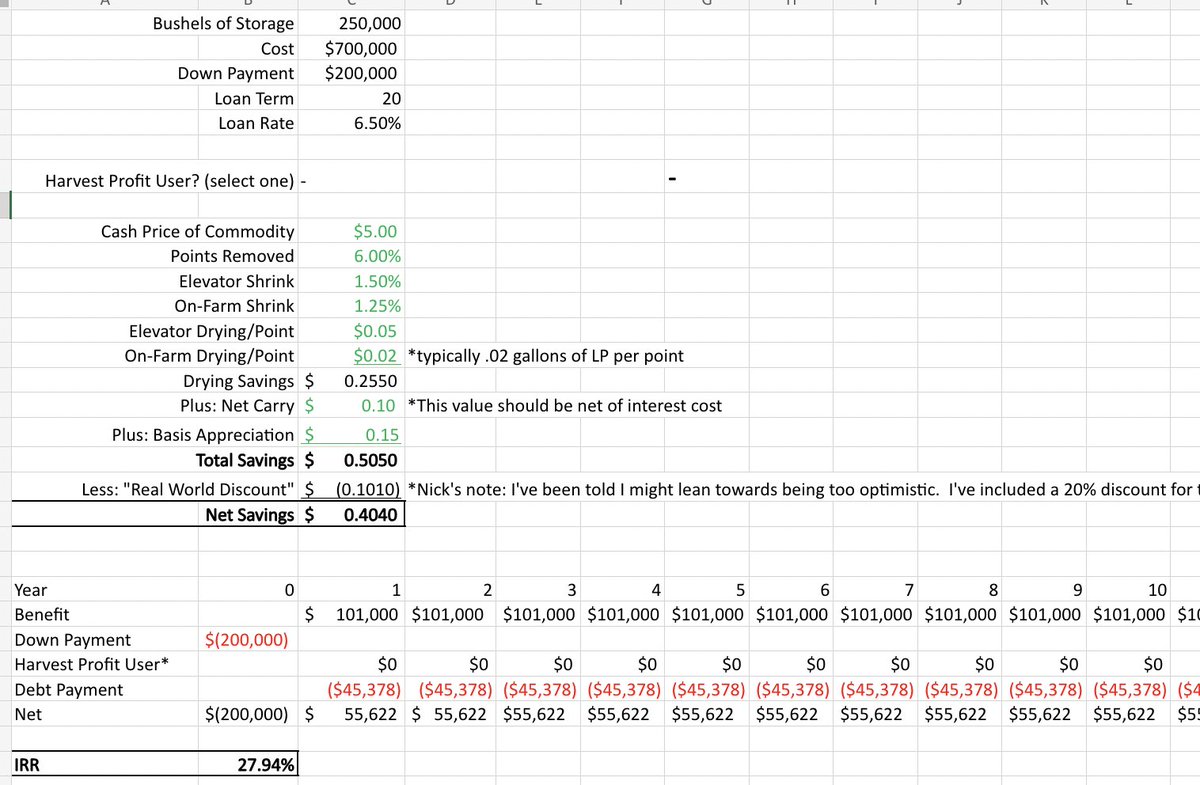Select the Year 0 header cell

click(x=289, y=590)
